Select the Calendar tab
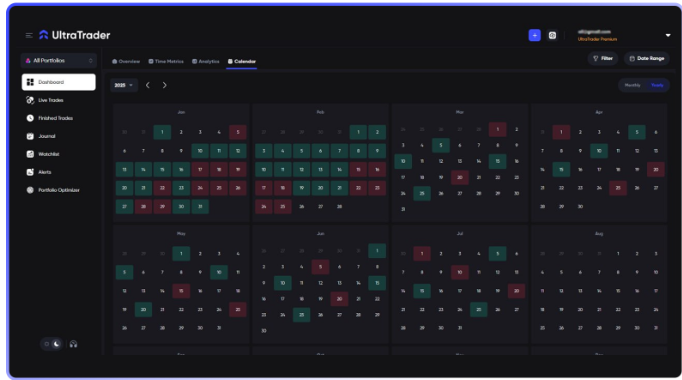This screenshot has height=380, width=682. pos(242,61)
